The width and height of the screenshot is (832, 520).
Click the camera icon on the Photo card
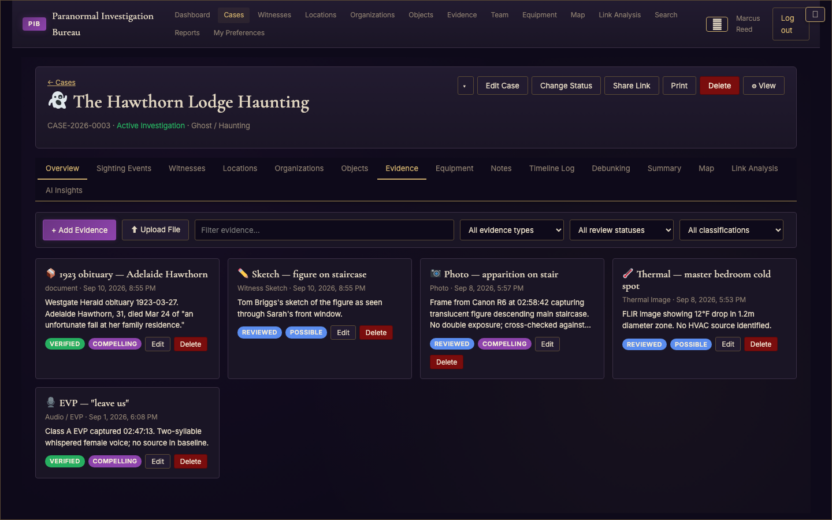(x=435, y=273)
